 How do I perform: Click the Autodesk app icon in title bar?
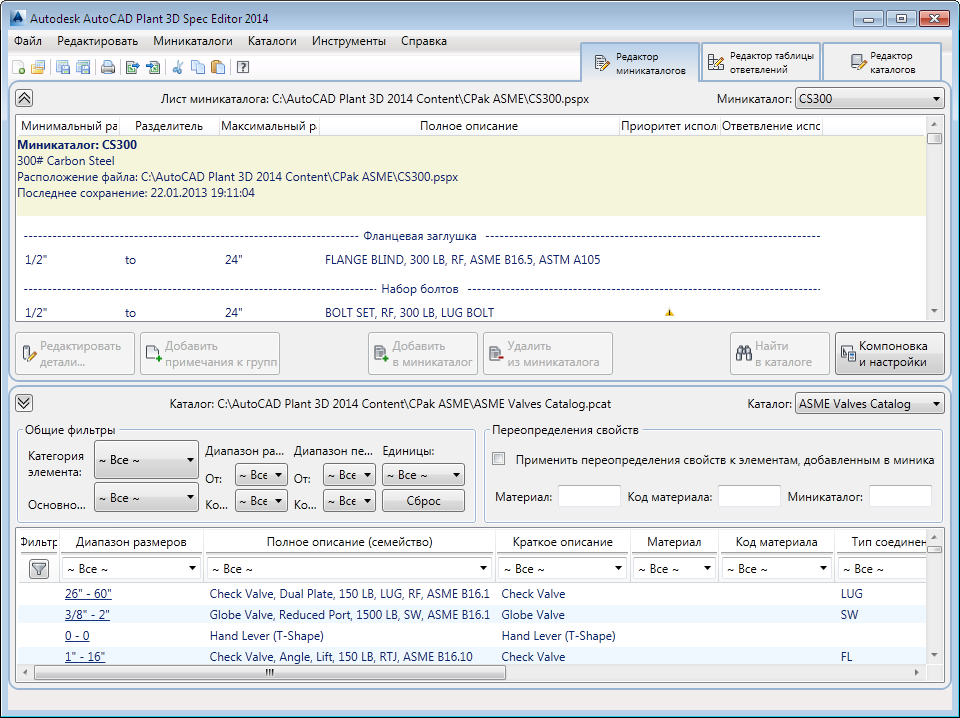[18, 18]
